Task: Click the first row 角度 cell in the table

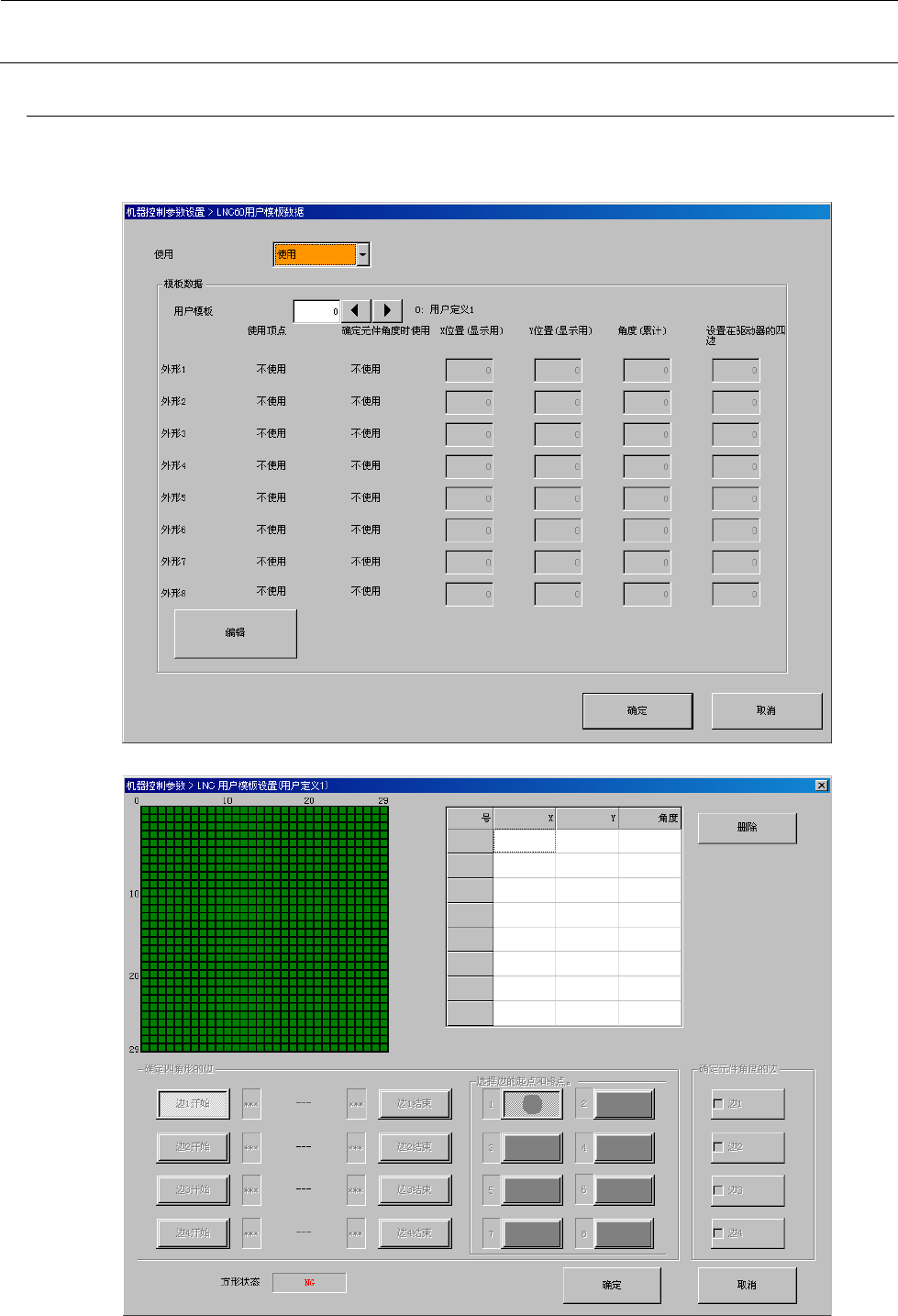Action: [649, 841]
